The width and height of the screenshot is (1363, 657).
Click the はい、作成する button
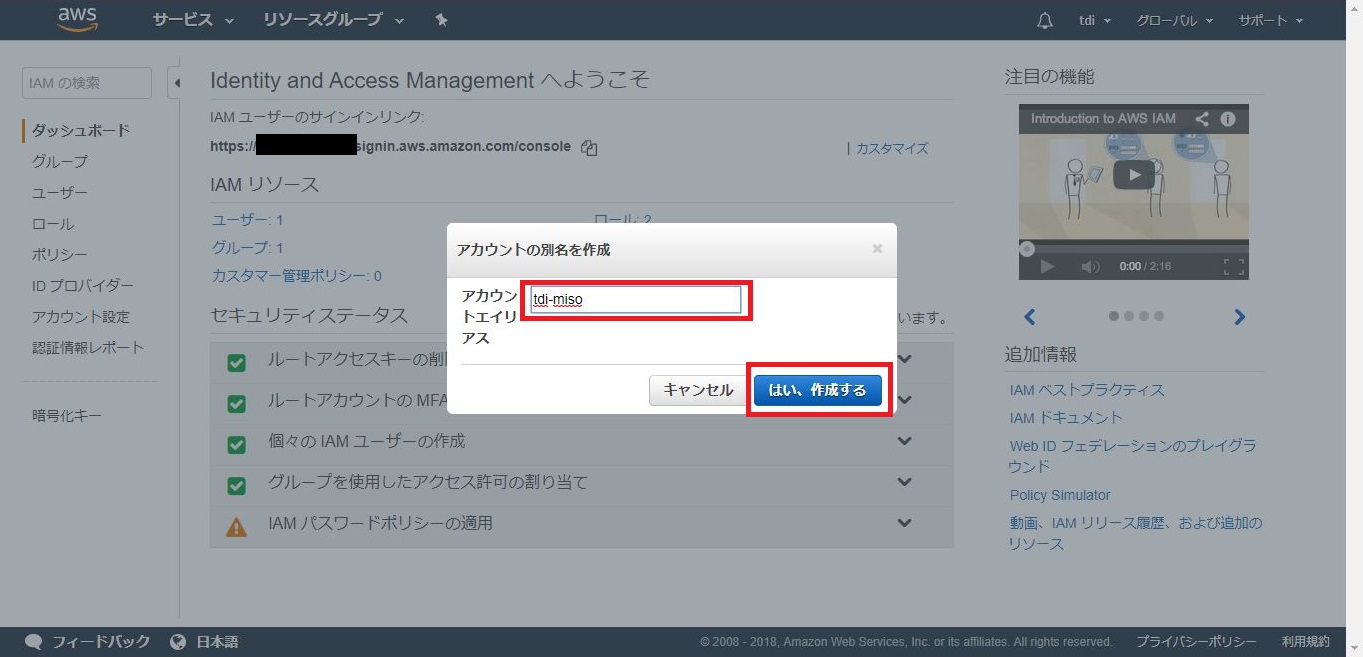pos(817,390)
